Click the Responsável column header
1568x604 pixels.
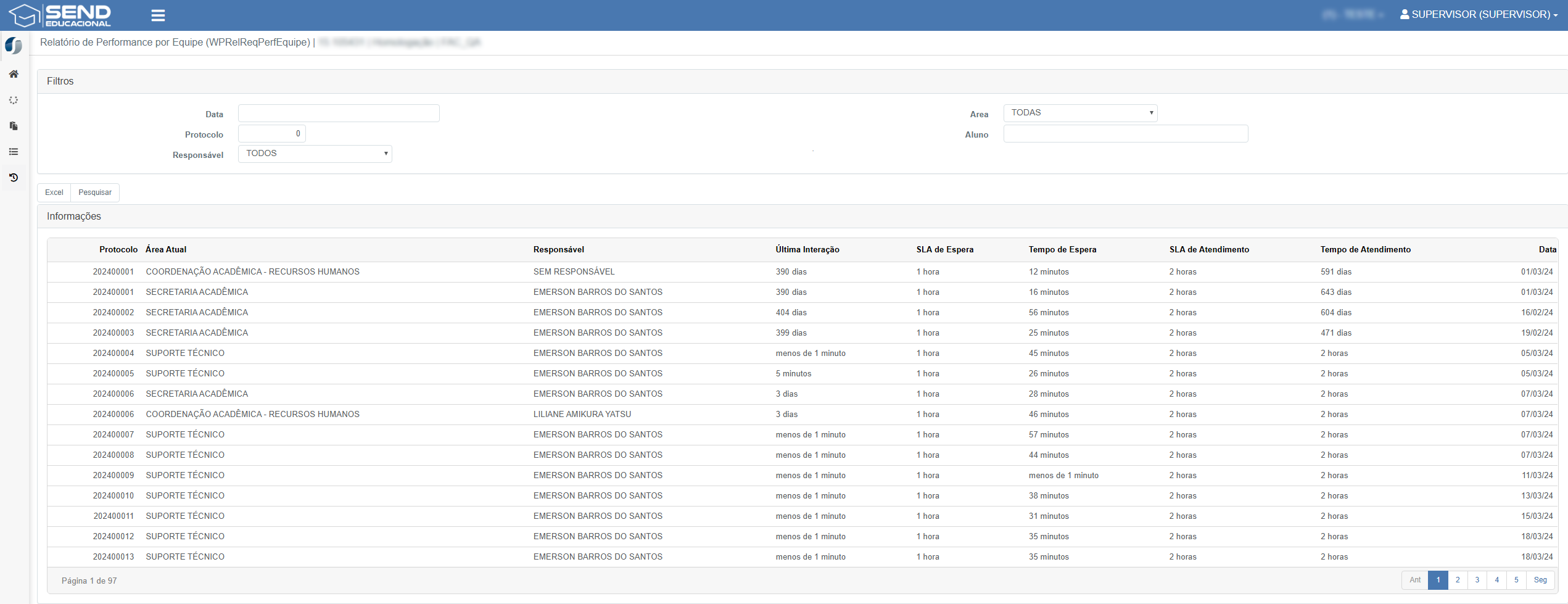pos(559,250)
